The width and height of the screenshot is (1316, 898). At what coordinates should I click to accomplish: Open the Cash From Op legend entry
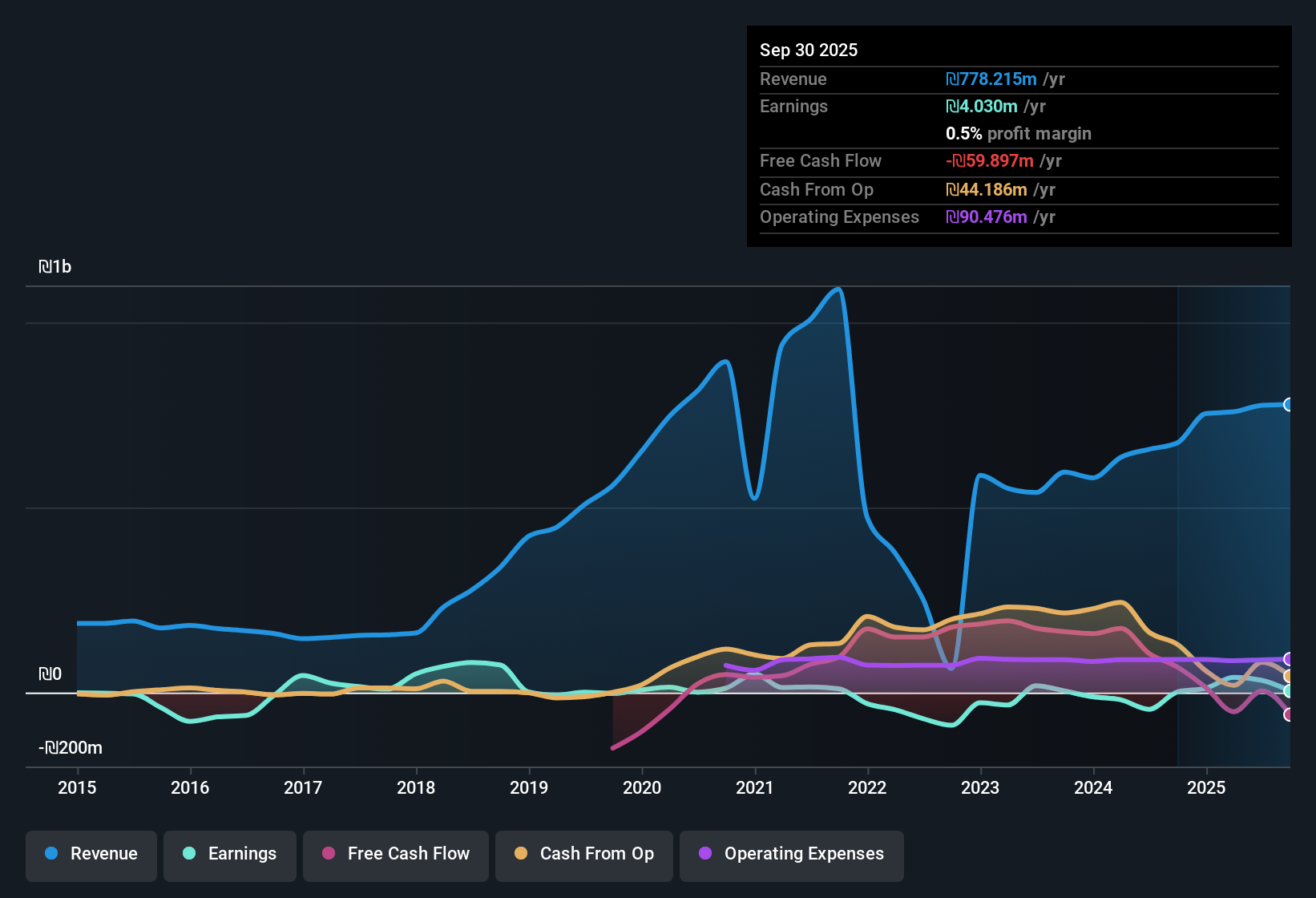tap(583, 854)
